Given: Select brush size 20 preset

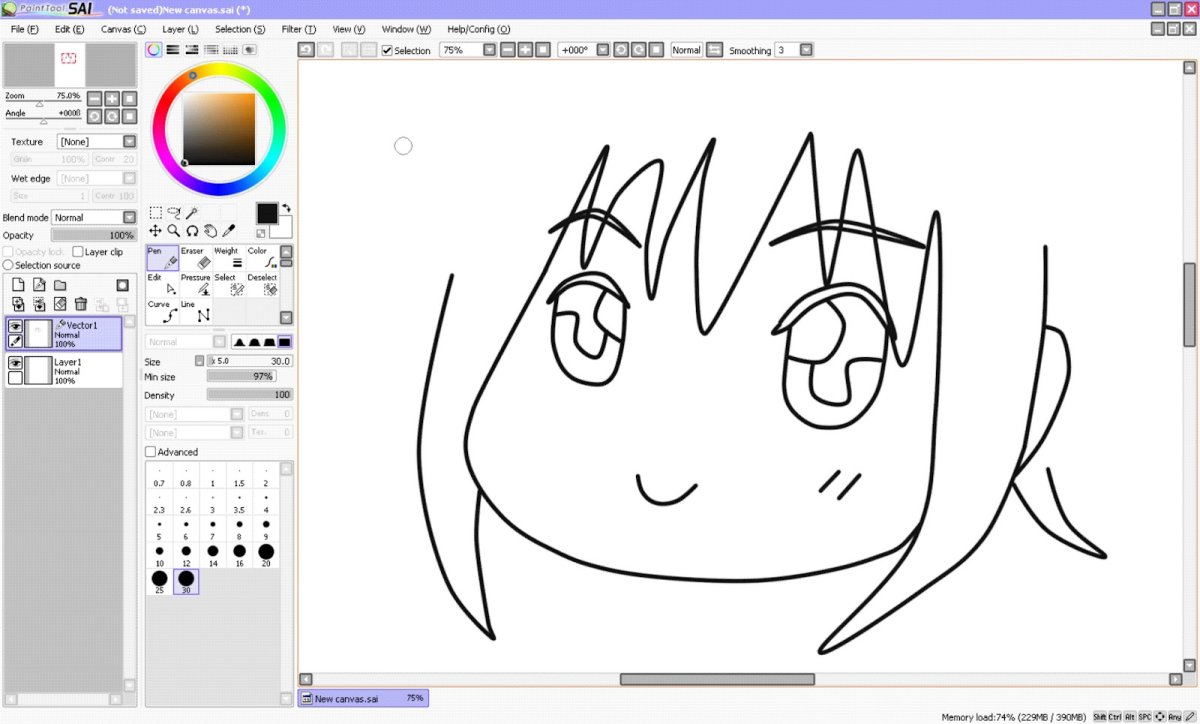Looking at the screenshot, I should 266,553.
